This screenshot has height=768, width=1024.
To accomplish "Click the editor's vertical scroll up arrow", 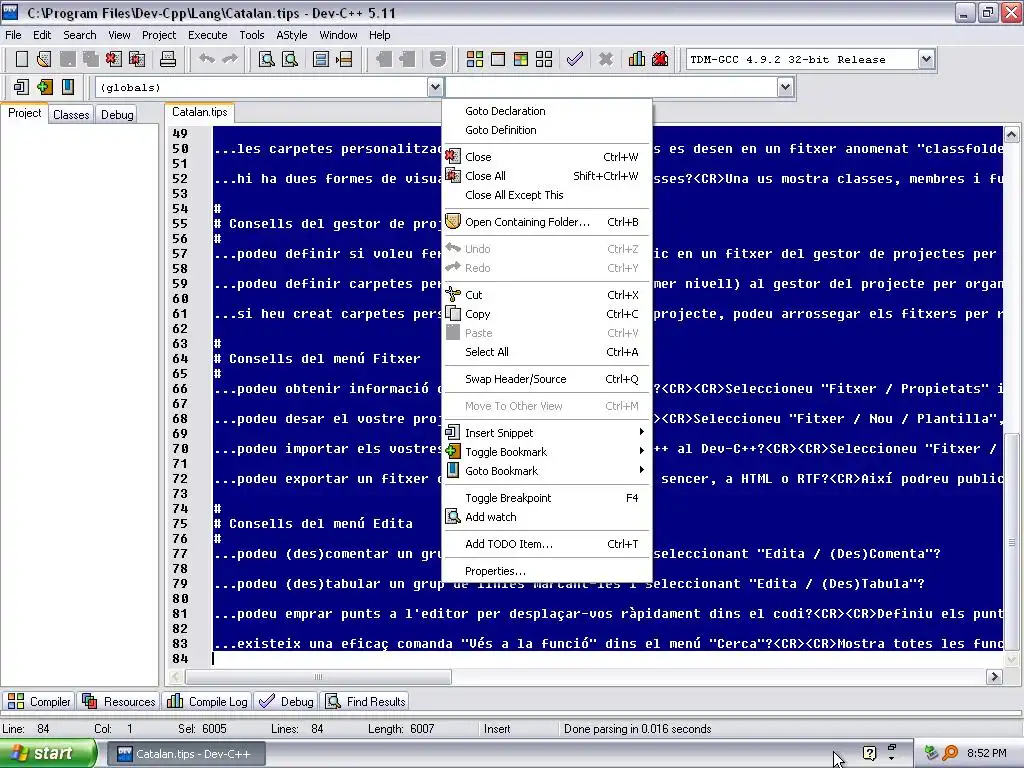I will (1011, 135).
